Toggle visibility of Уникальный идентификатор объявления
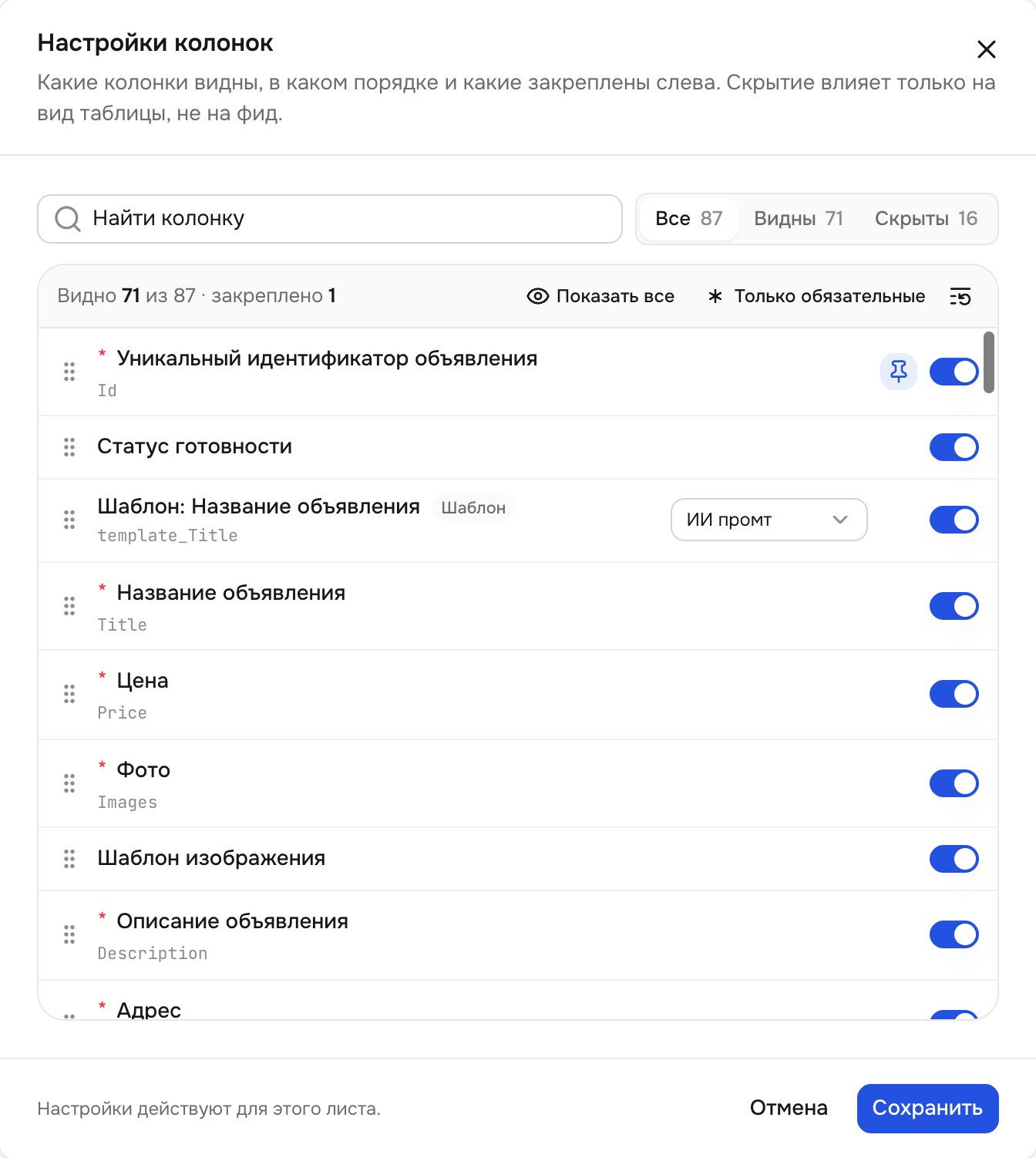This screenshot has width=1036, height=1158. pos(954,372)
